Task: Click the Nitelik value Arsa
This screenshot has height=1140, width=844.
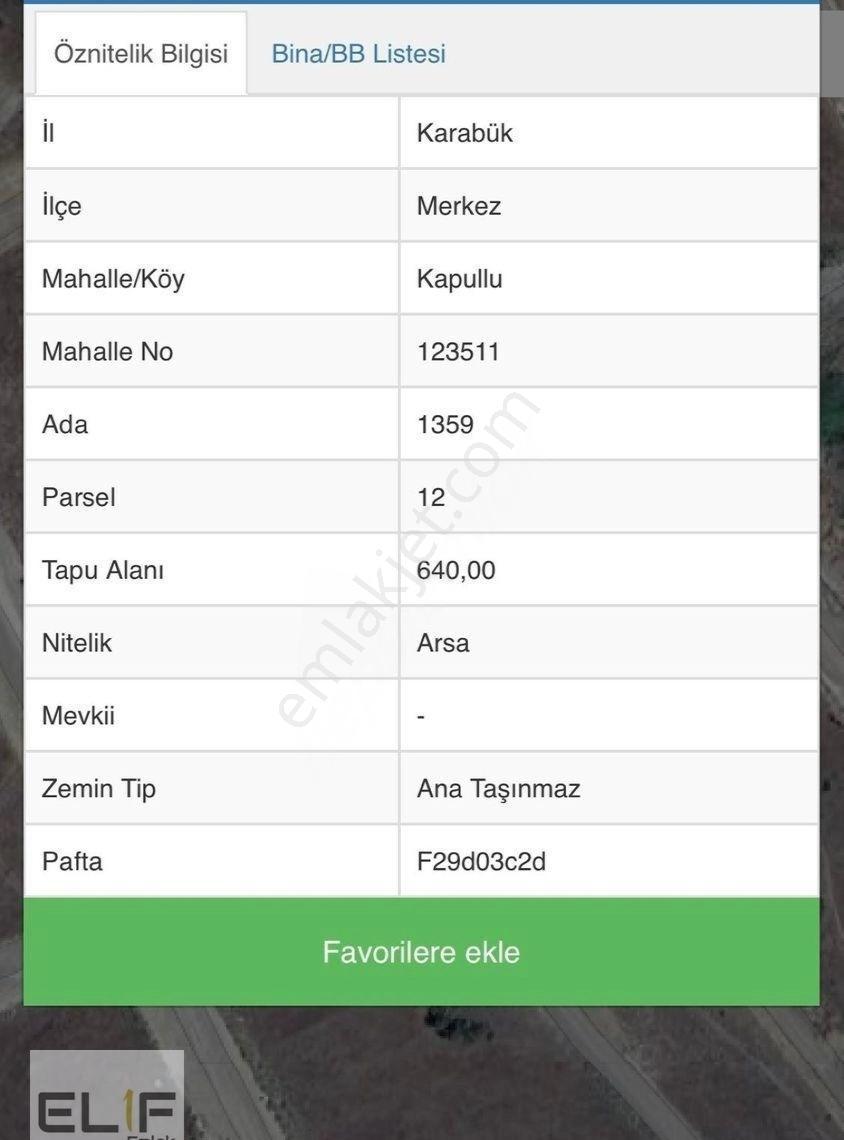Action: coord(443,643)
